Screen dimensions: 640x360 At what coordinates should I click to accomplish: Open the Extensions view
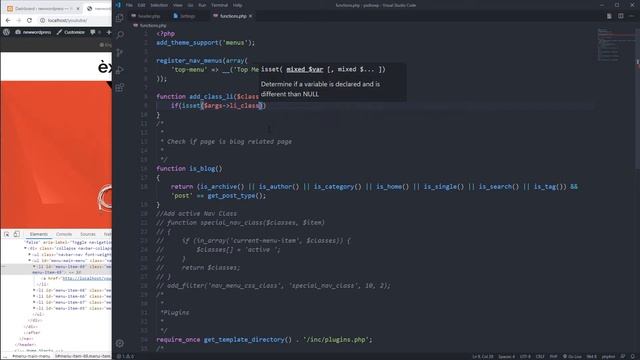[x=120, y=88]
